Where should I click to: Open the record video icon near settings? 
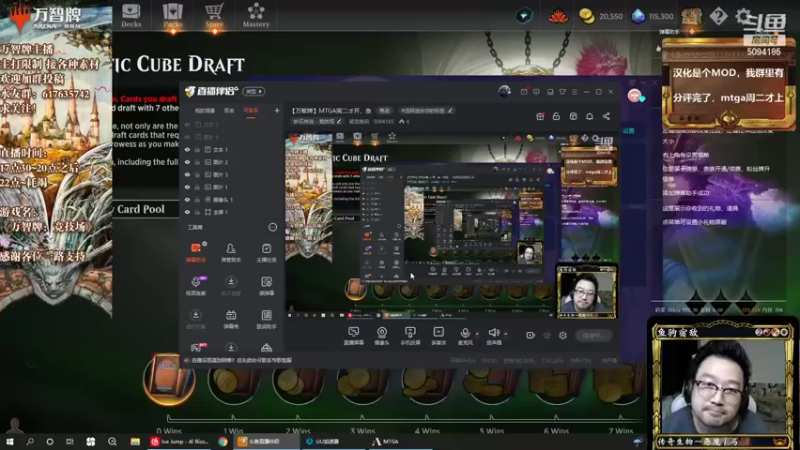tap(530, 335)
